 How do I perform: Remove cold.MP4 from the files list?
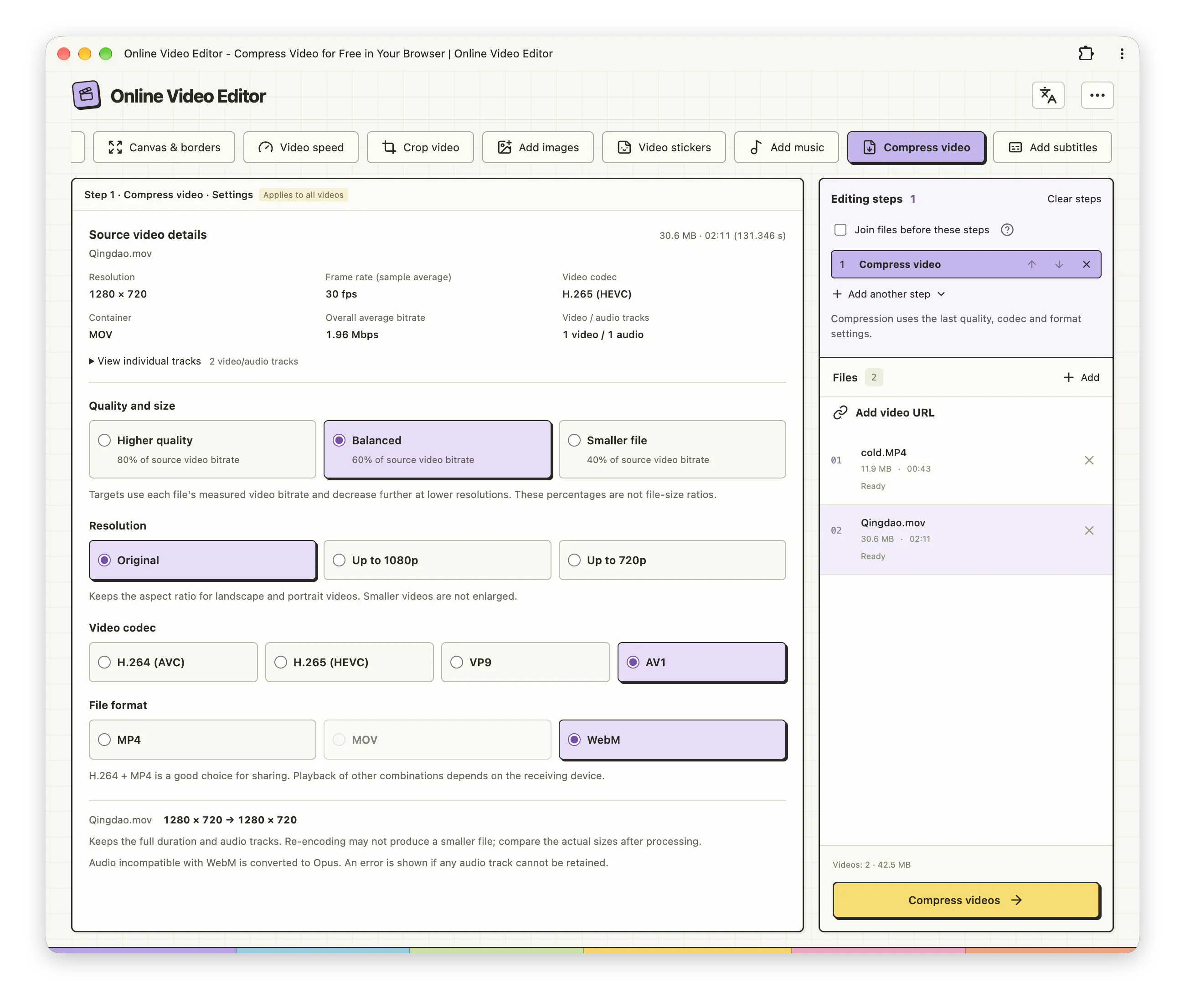1088,460
